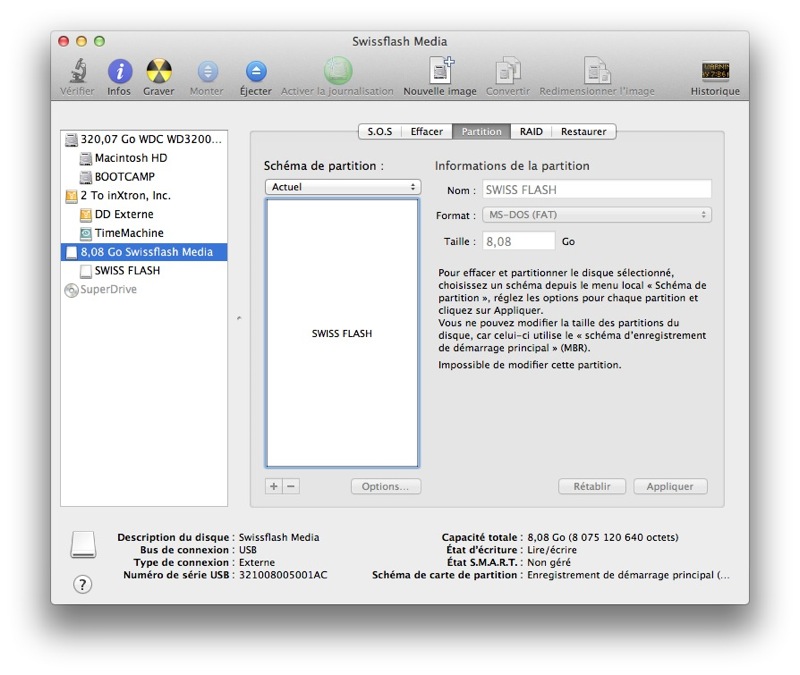Click the Graver burn icon
This screenshot has width=800, height=675.
pos(158,72)
